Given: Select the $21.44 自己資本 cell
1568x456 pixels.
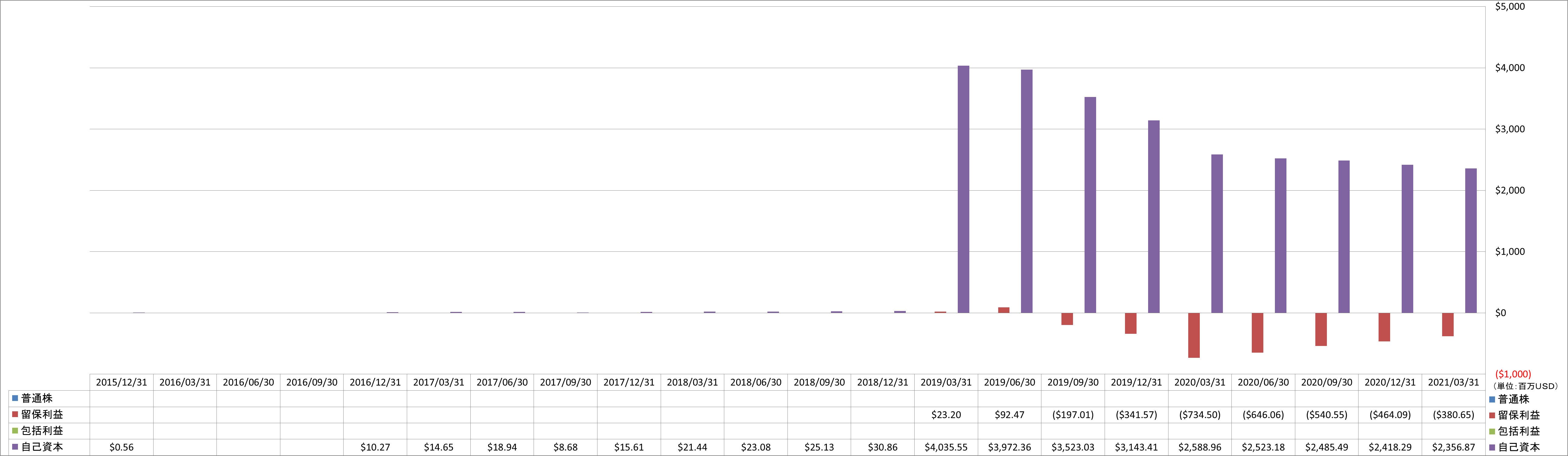Looking at the screenshot, I should pyautogui.click(x=692, y=447).
